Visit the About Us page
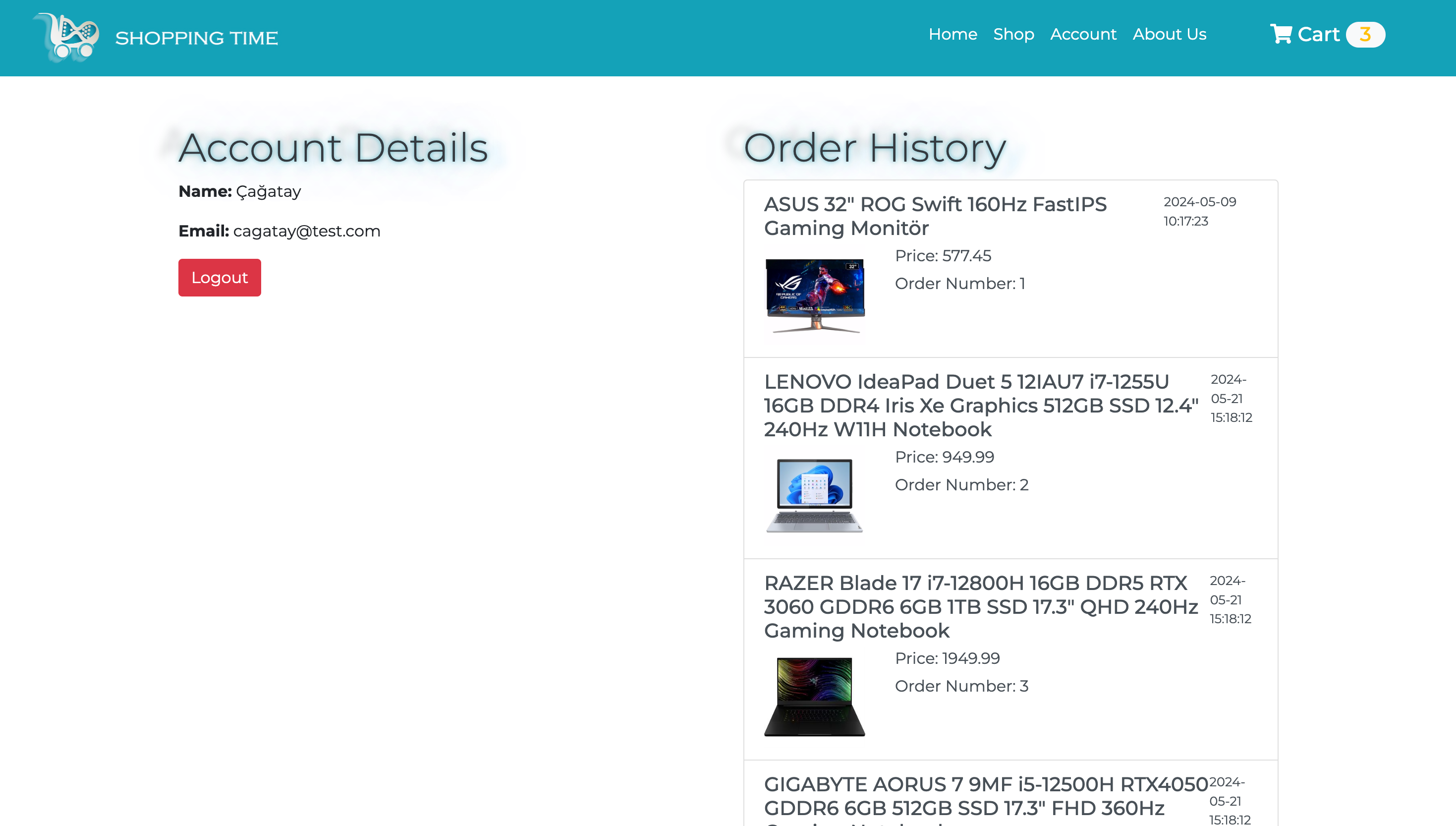Image resolution: width=1456 pixels, height=826 pixels. (1169, 34)
